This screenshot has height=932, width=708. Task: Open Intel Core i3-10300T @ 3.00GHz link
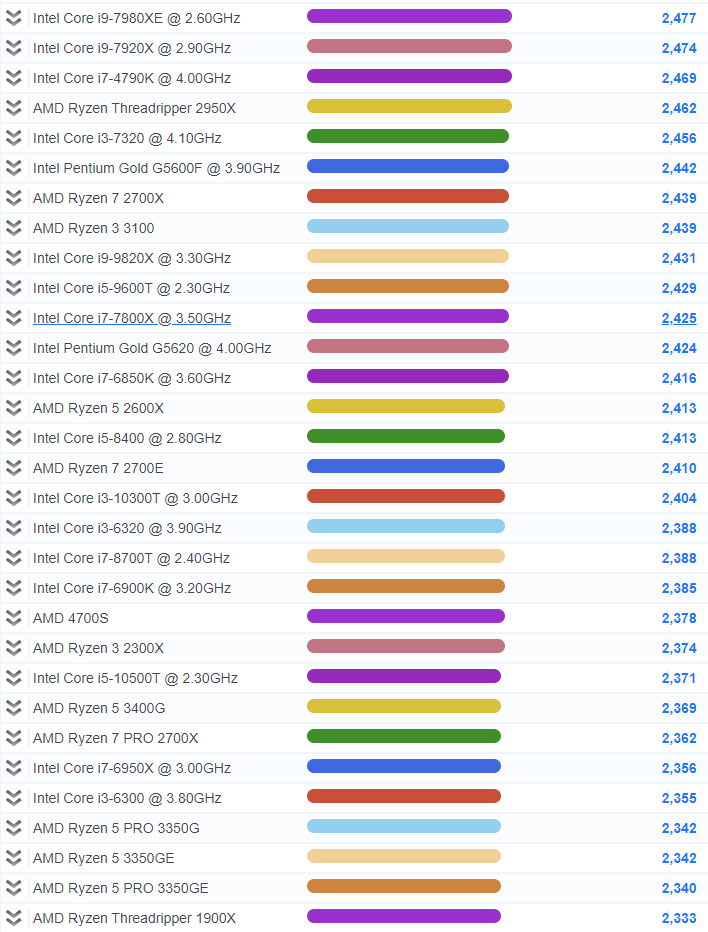pos(136,498)
